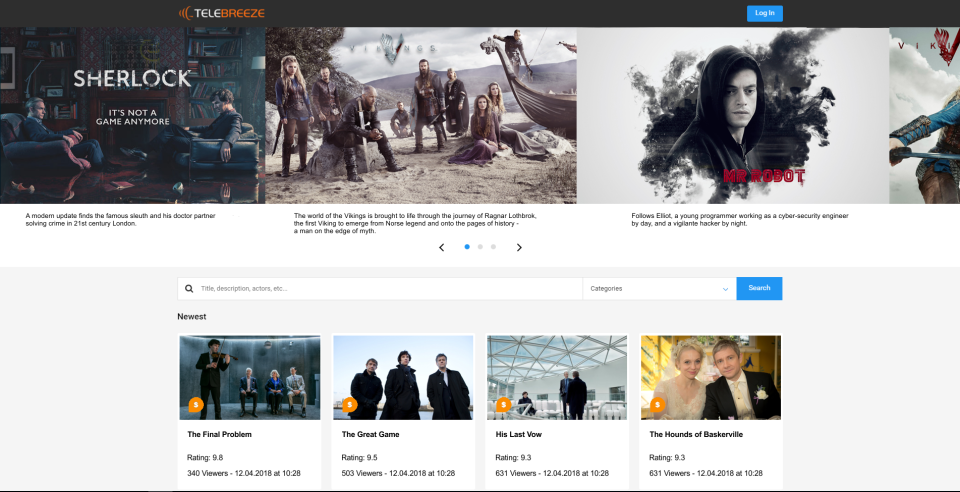Open The Final Problem thumbnail

250,378
